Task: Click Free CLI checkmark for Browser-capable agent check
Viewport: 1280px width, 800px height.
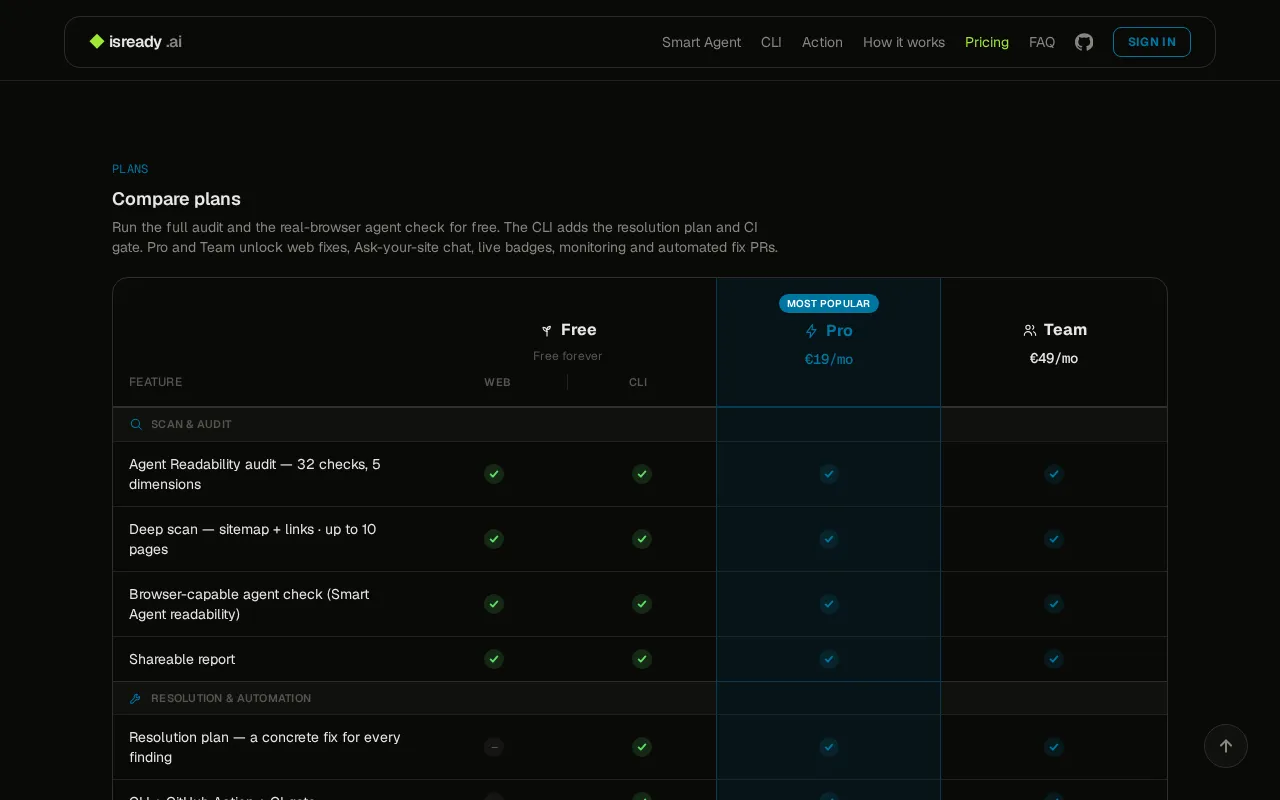Action: 642,604
